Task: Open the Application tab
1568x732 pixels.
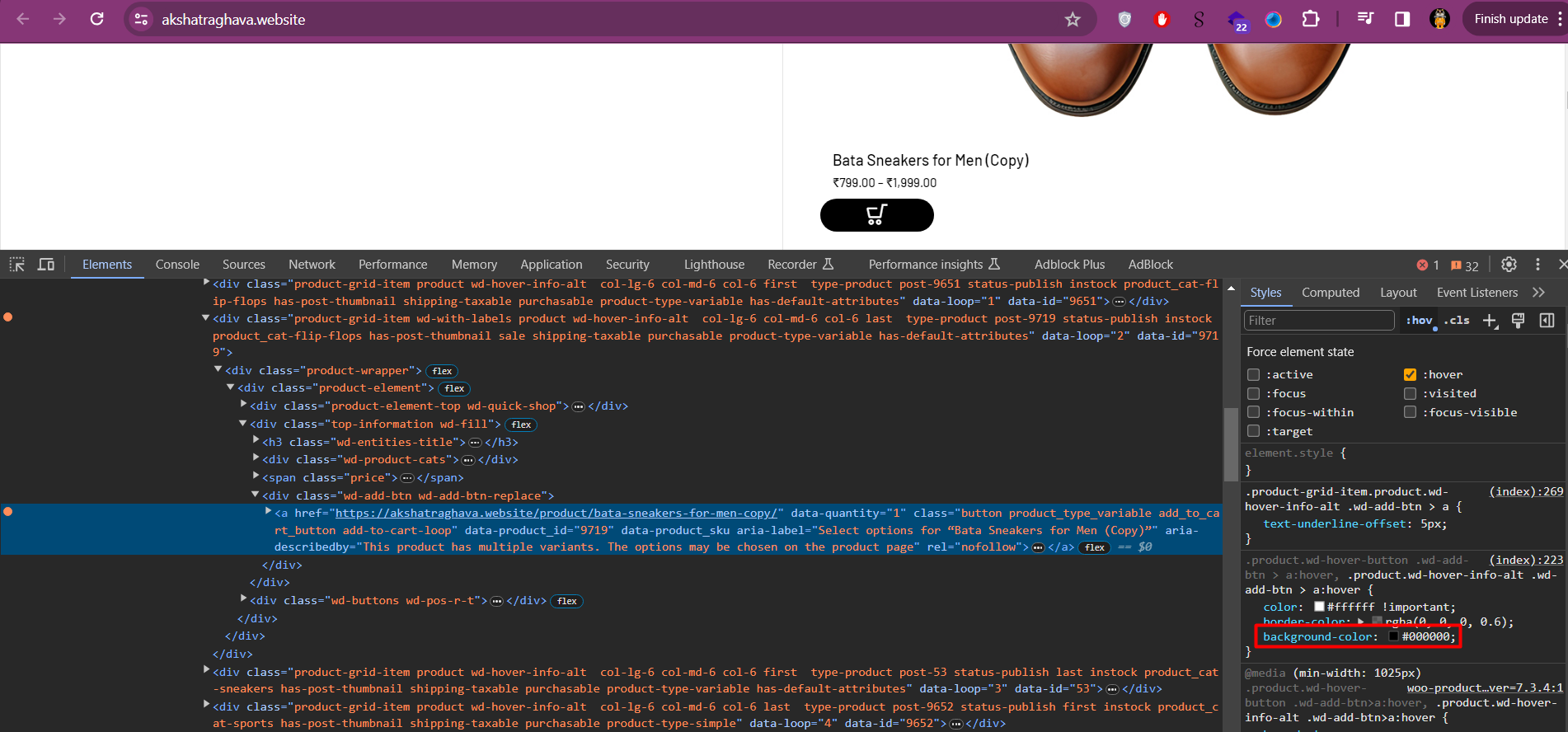Action: 551,265
